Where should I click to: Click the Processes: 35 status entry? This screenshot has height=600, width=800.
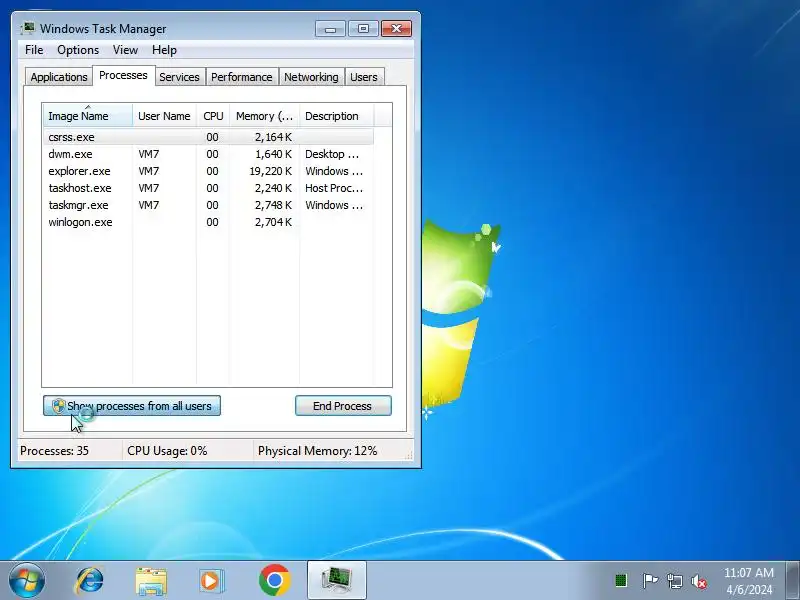(55, 451)
